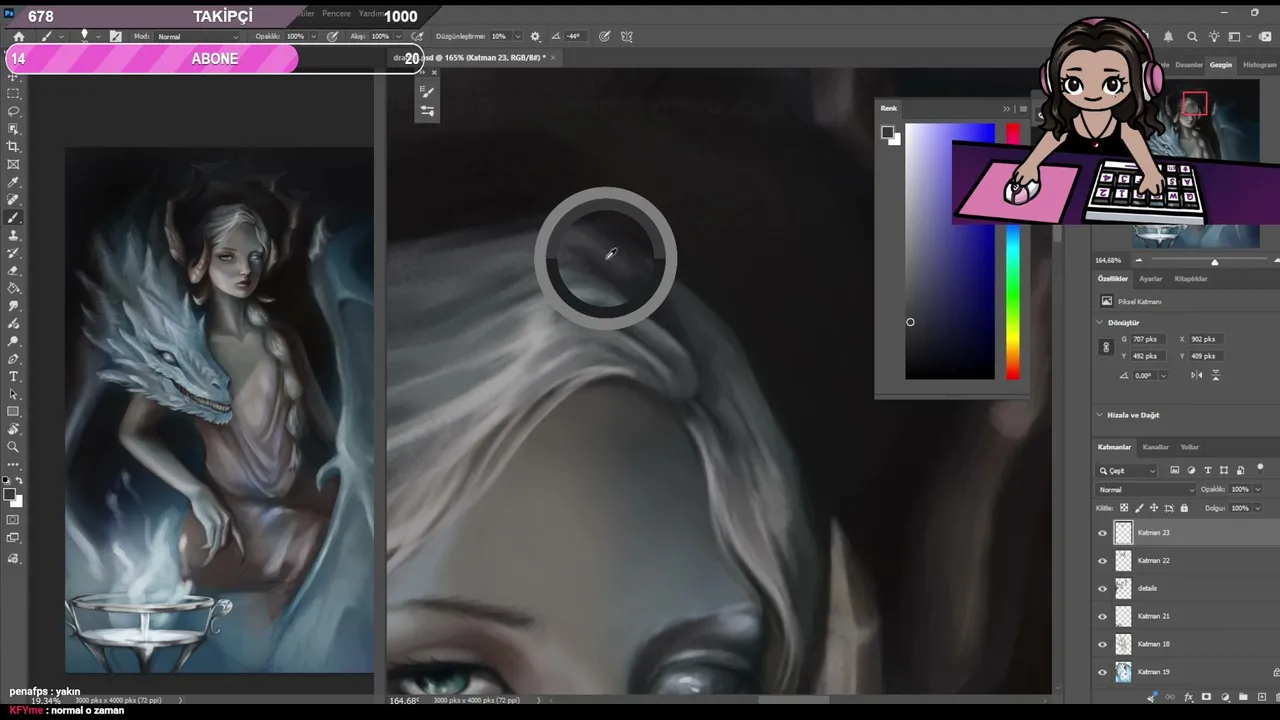Switch to the Özellikler tab
The width and height of the screenshot is (1280, 720).
[1113, 279]
